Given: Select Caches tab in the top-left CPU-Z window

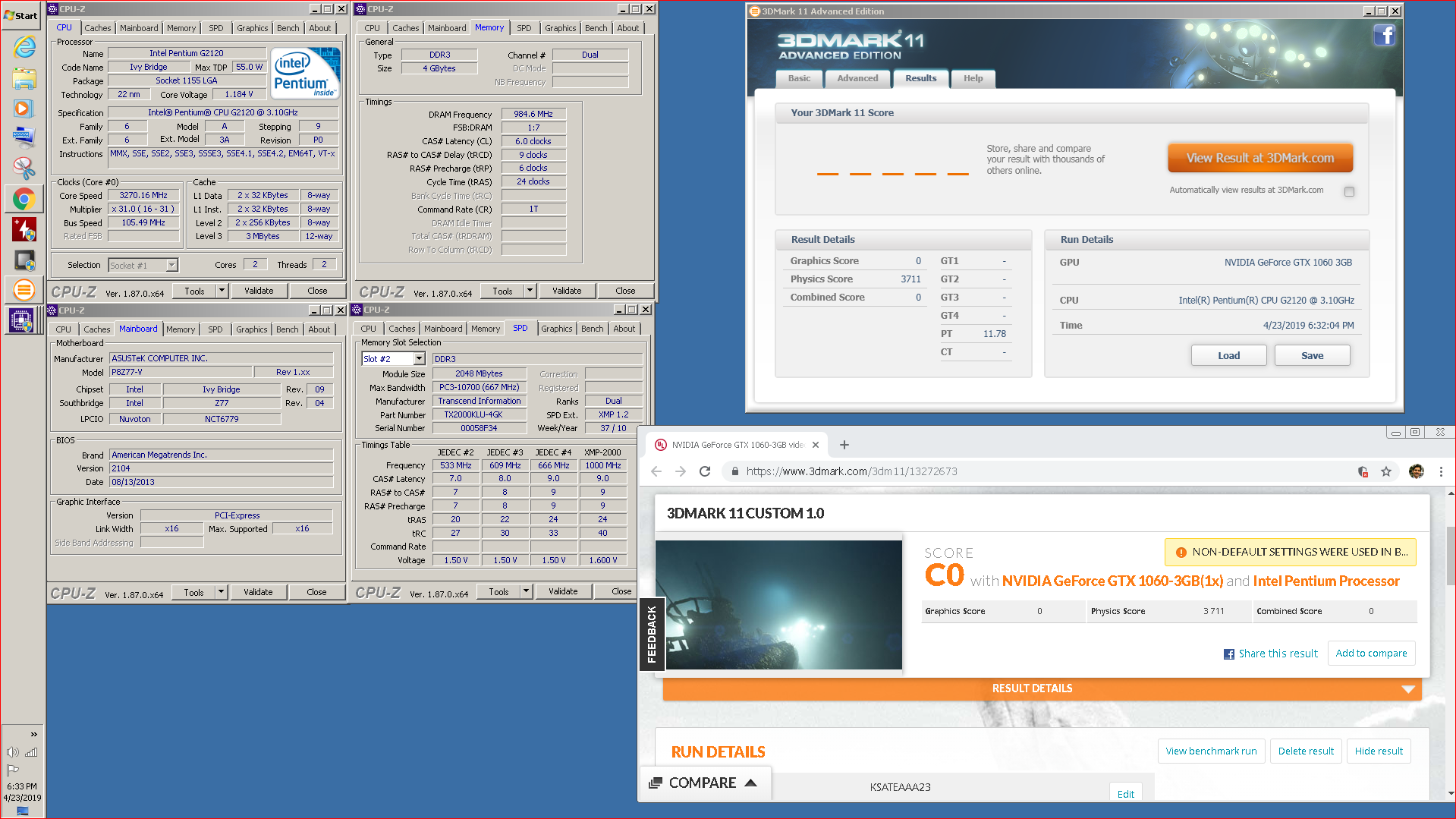Looking at the screenshot, I should (97, 28).
